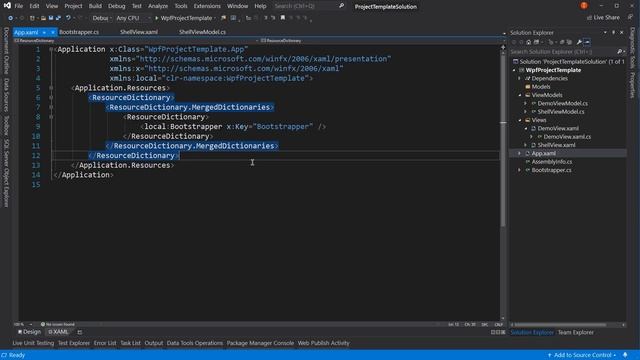Screen dimensions: 640x360
Task: Switch to the Design view tab
Action: tap(29, 332)
